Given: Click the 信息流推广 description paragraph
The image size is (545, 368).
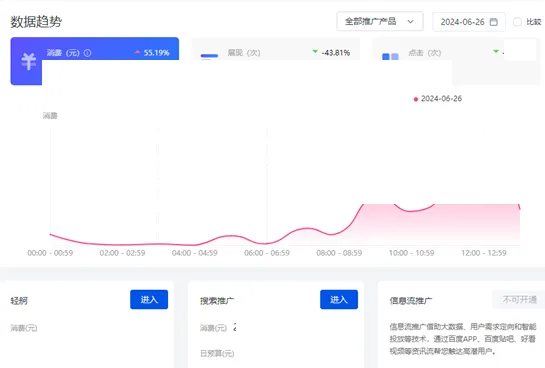Looking at the screenshot, I should click(463, 339).
